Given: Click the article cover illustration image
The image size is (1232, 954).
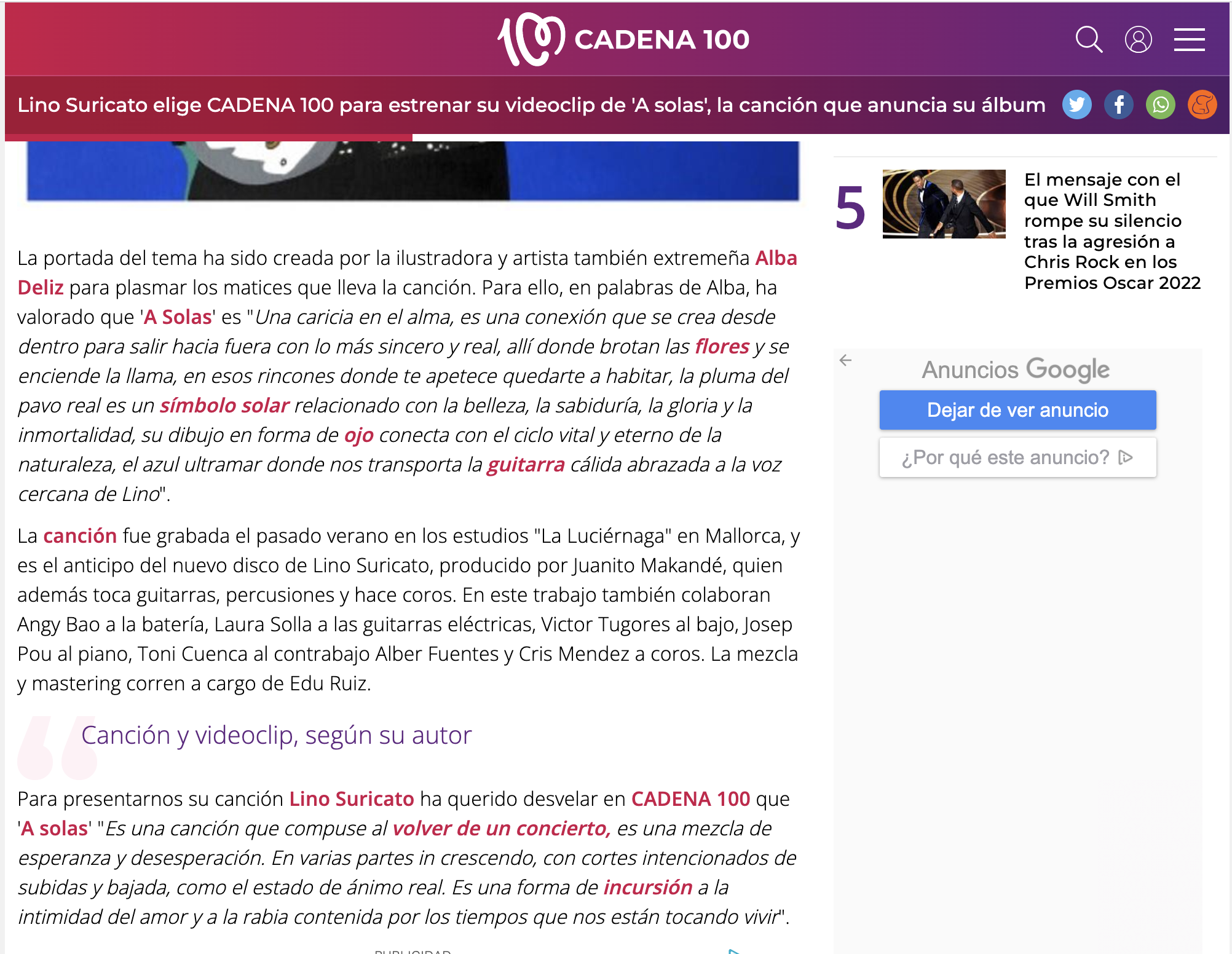Looking at the screenshot, I should [413, 170].
